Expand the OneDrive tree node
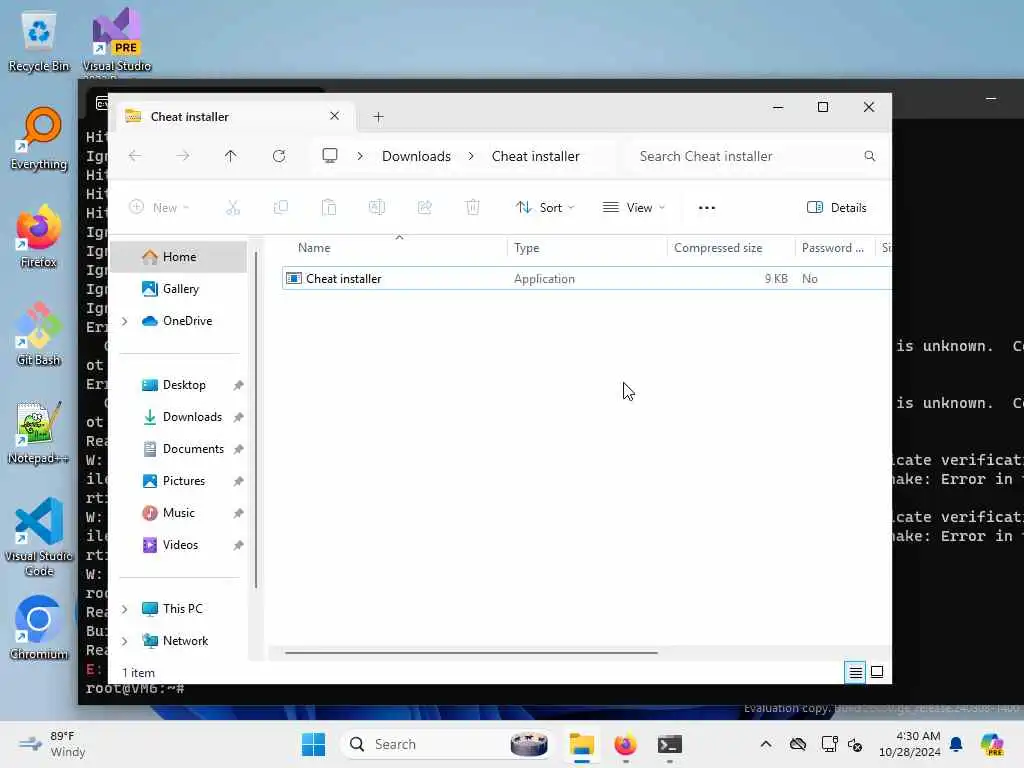 [x=125, y=321]
